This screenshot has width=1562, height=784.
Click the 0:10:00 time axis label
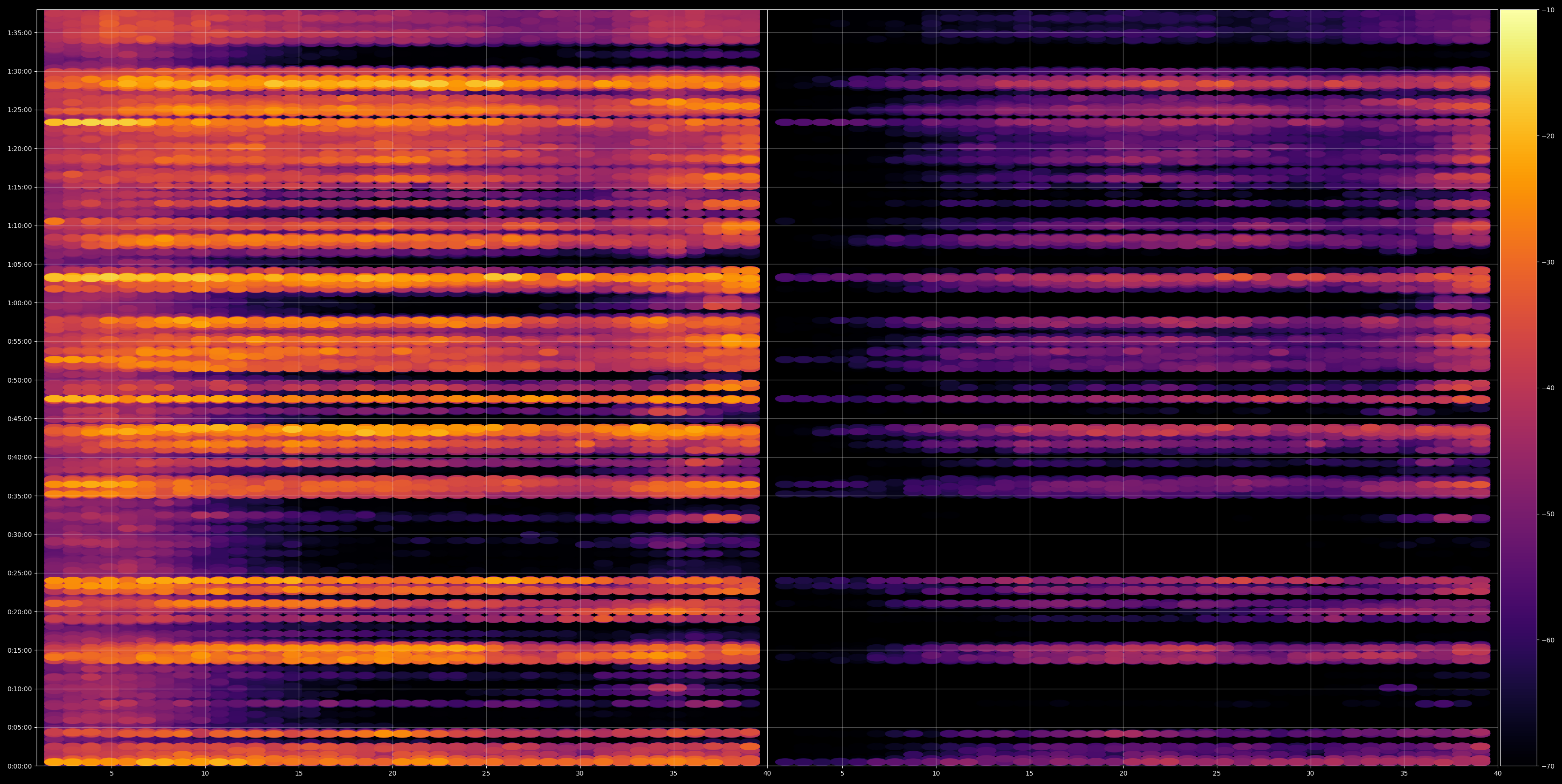[19, 689]
